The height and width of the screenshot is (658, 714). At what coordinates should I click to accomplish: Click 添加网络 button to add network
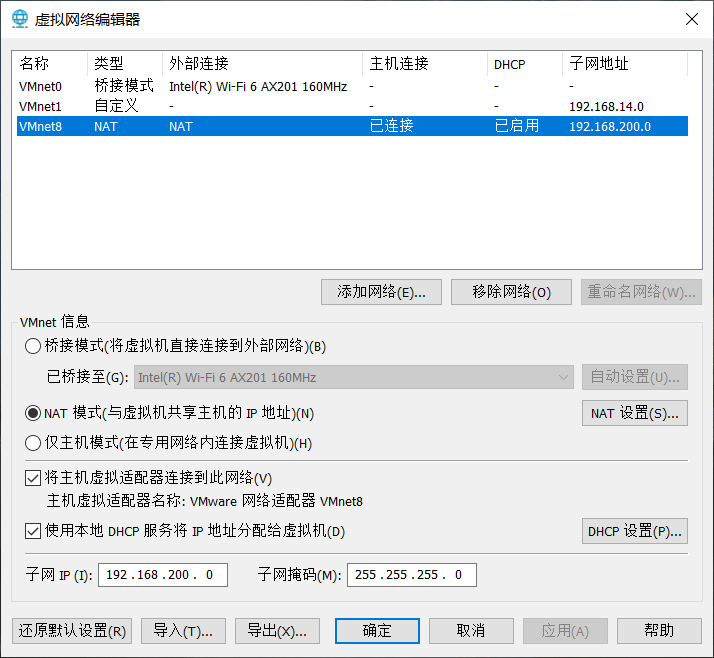[381, 292]
